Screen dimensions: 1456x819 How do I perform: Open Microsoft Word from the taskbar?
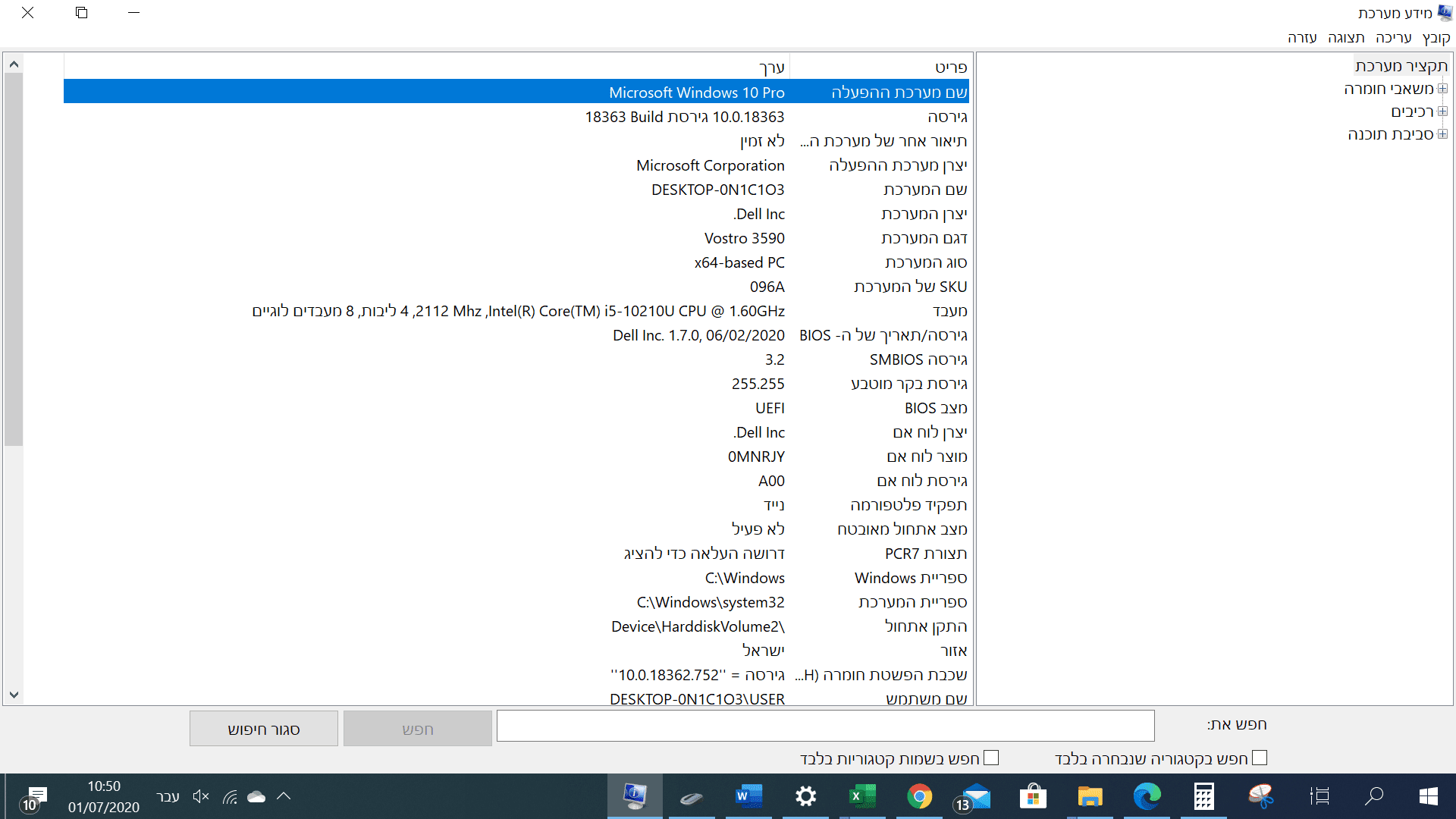pos(748,796)
